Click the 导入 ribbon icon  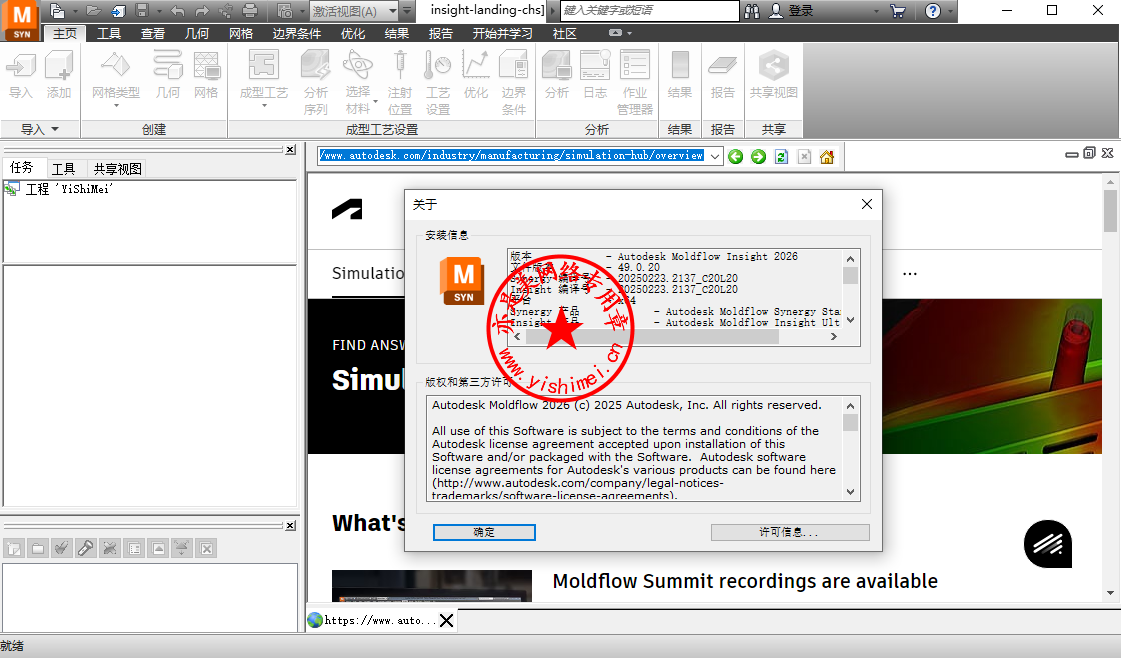click(x=21, y=75)
